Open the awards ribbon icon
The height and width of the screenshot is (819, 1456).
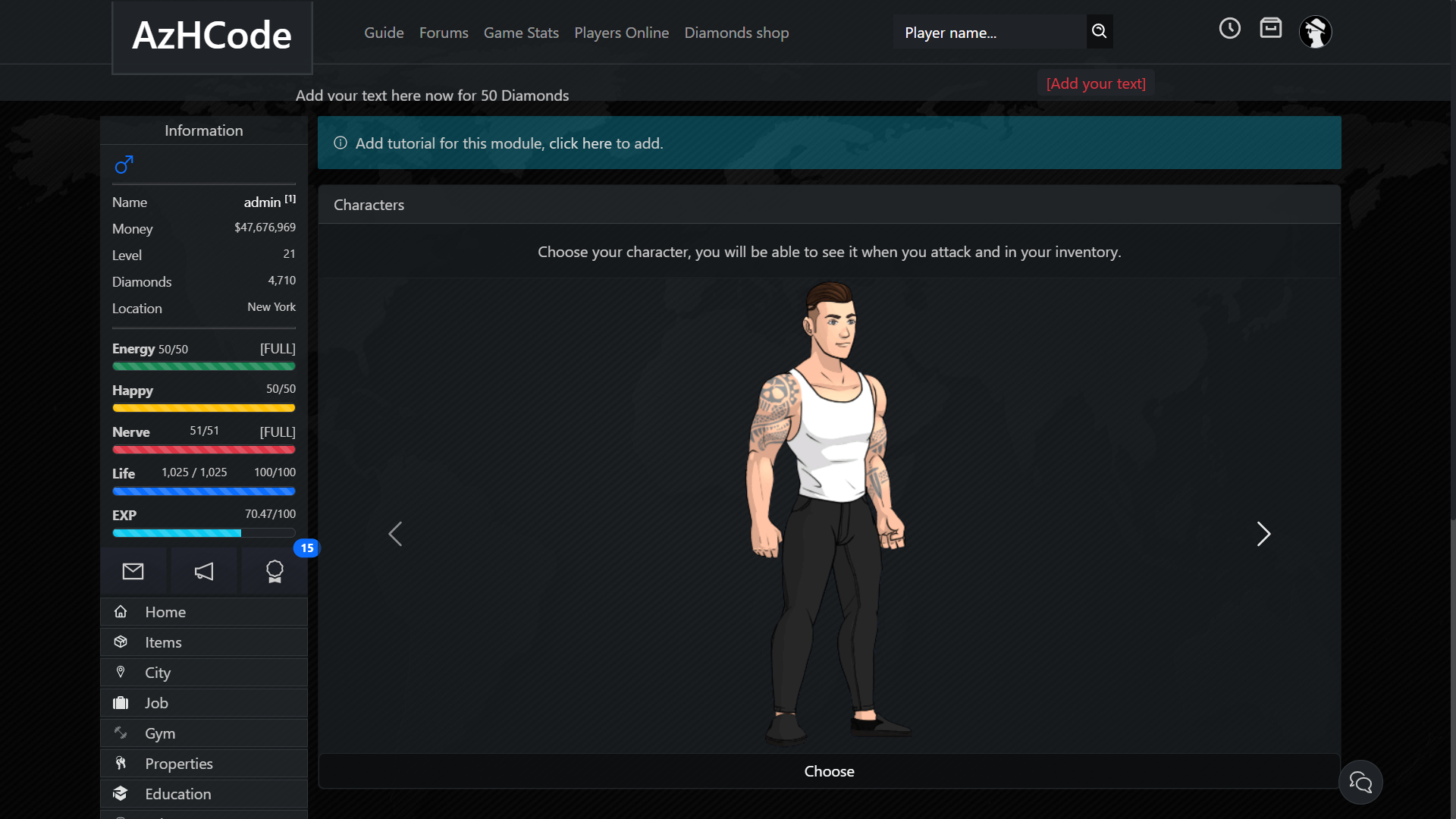tap(275, 571)
